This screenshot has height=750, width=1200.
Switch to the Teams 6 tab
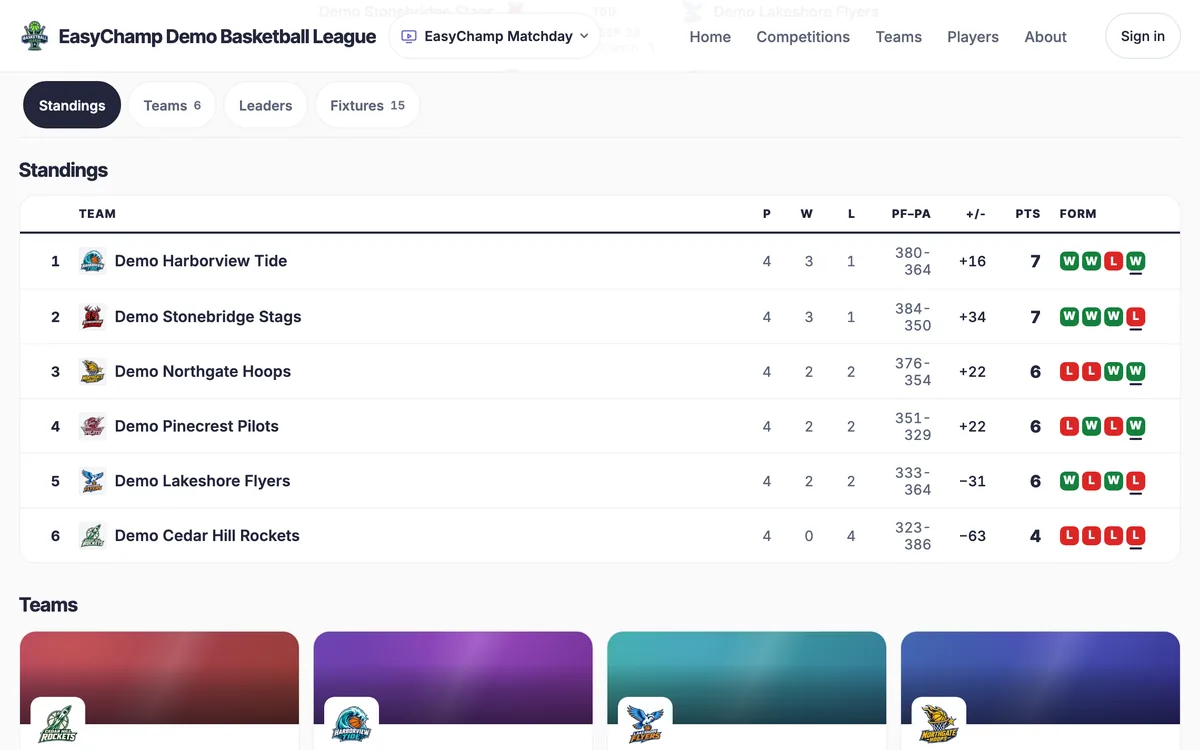172,105
